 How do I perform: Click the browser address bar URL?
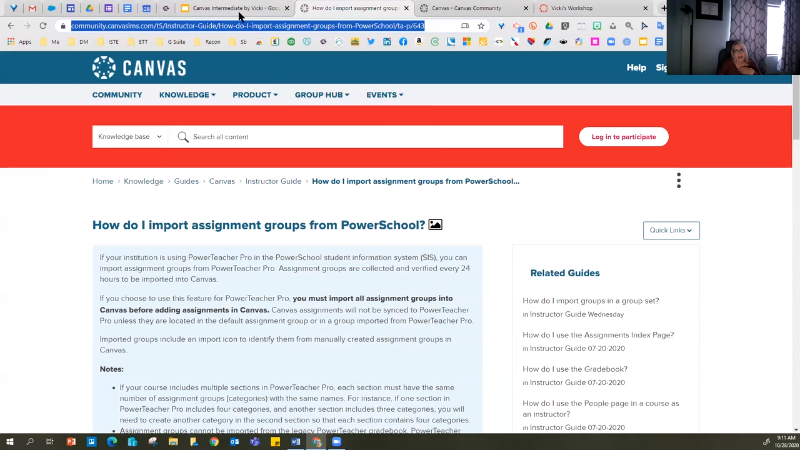(247, 26)
